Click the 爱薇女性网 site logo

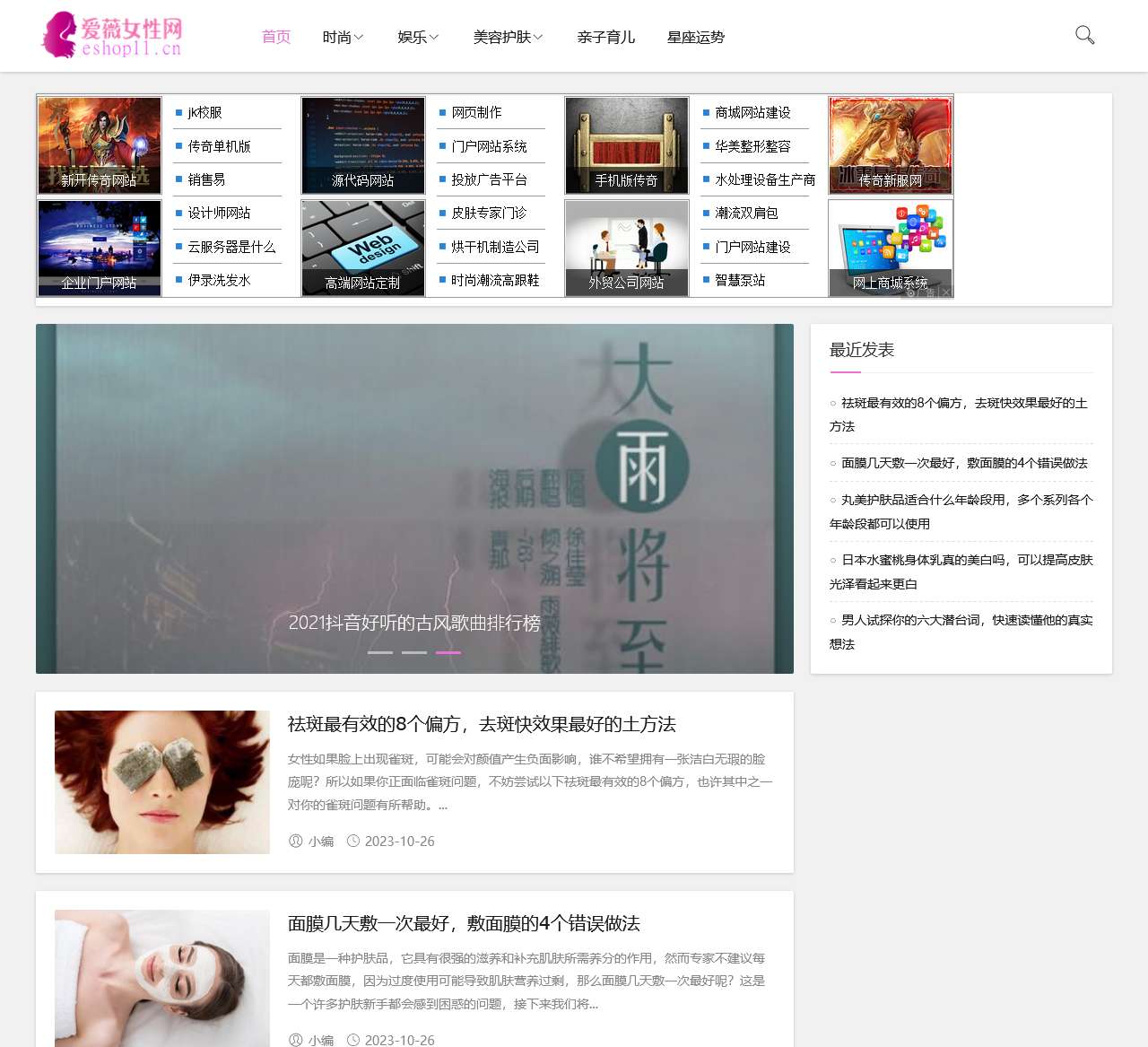pyautogui.click(x=112, y=36)
